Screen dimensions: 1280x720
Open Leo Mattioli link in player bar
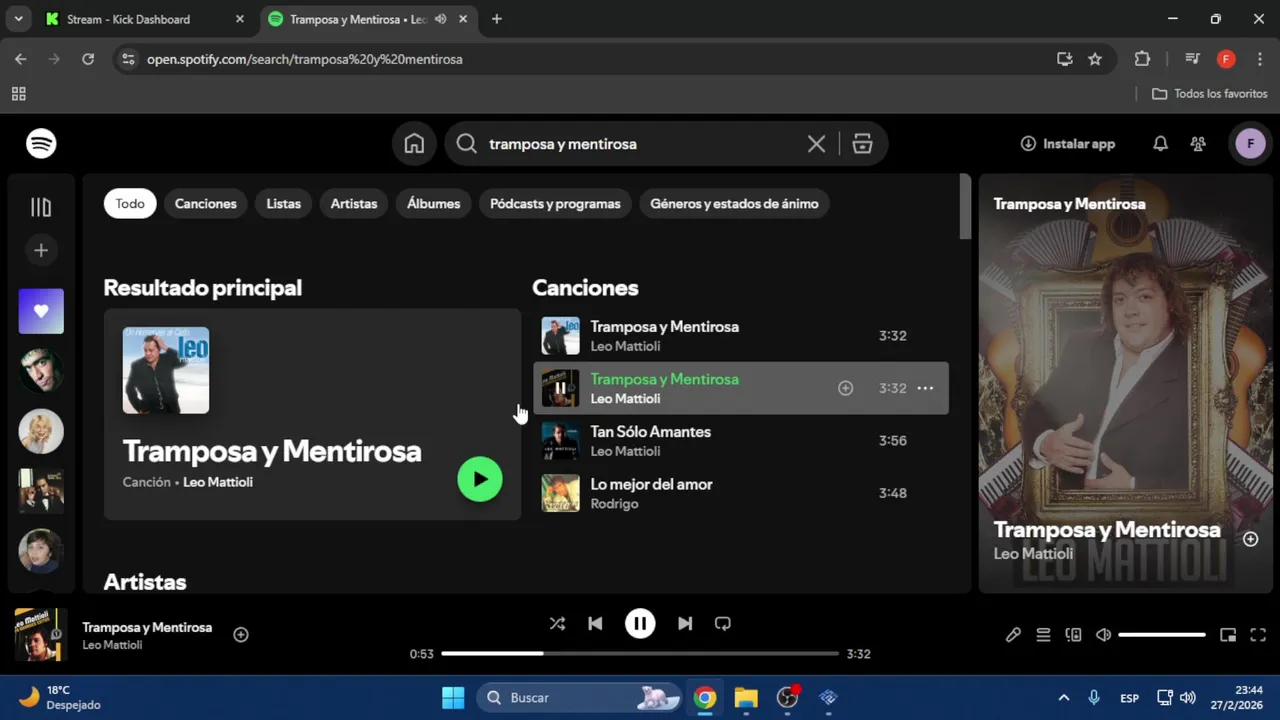pos(112,645)
